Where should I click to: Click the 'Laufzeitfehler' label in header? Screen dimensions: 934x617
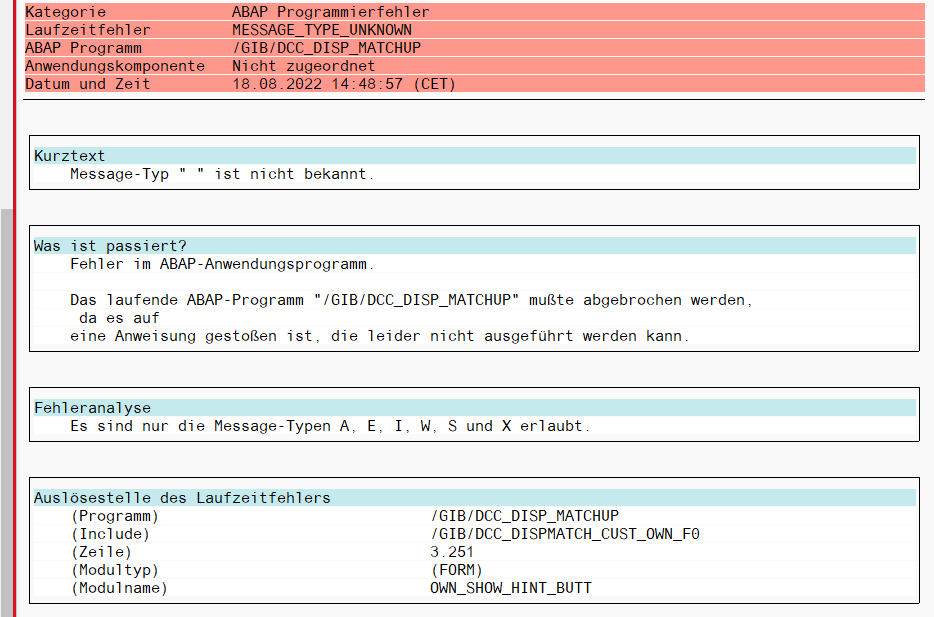(x=87, y=30)
